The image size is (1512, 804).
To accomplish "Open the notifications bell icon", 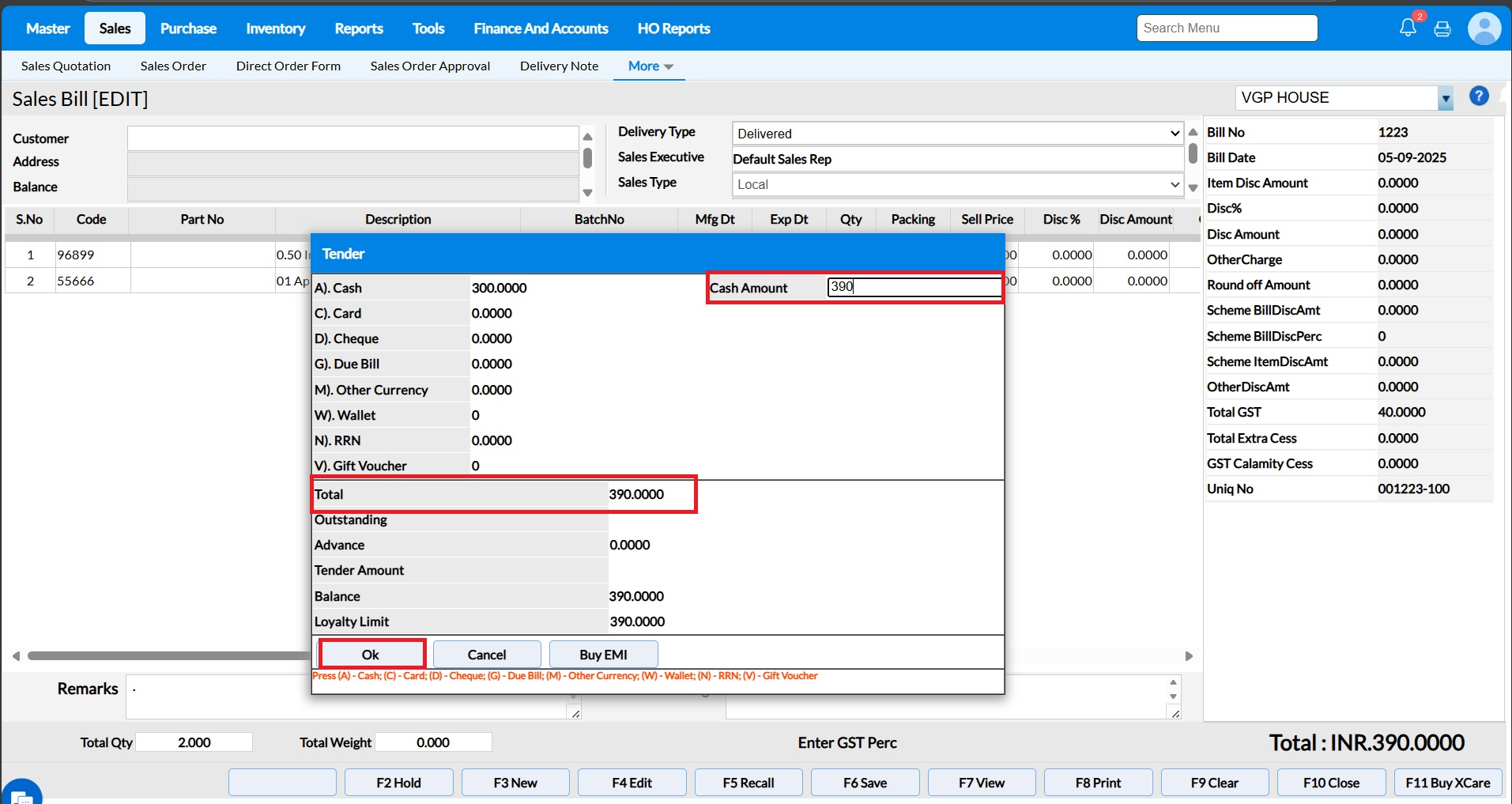I will click(x=1408, y=28).
